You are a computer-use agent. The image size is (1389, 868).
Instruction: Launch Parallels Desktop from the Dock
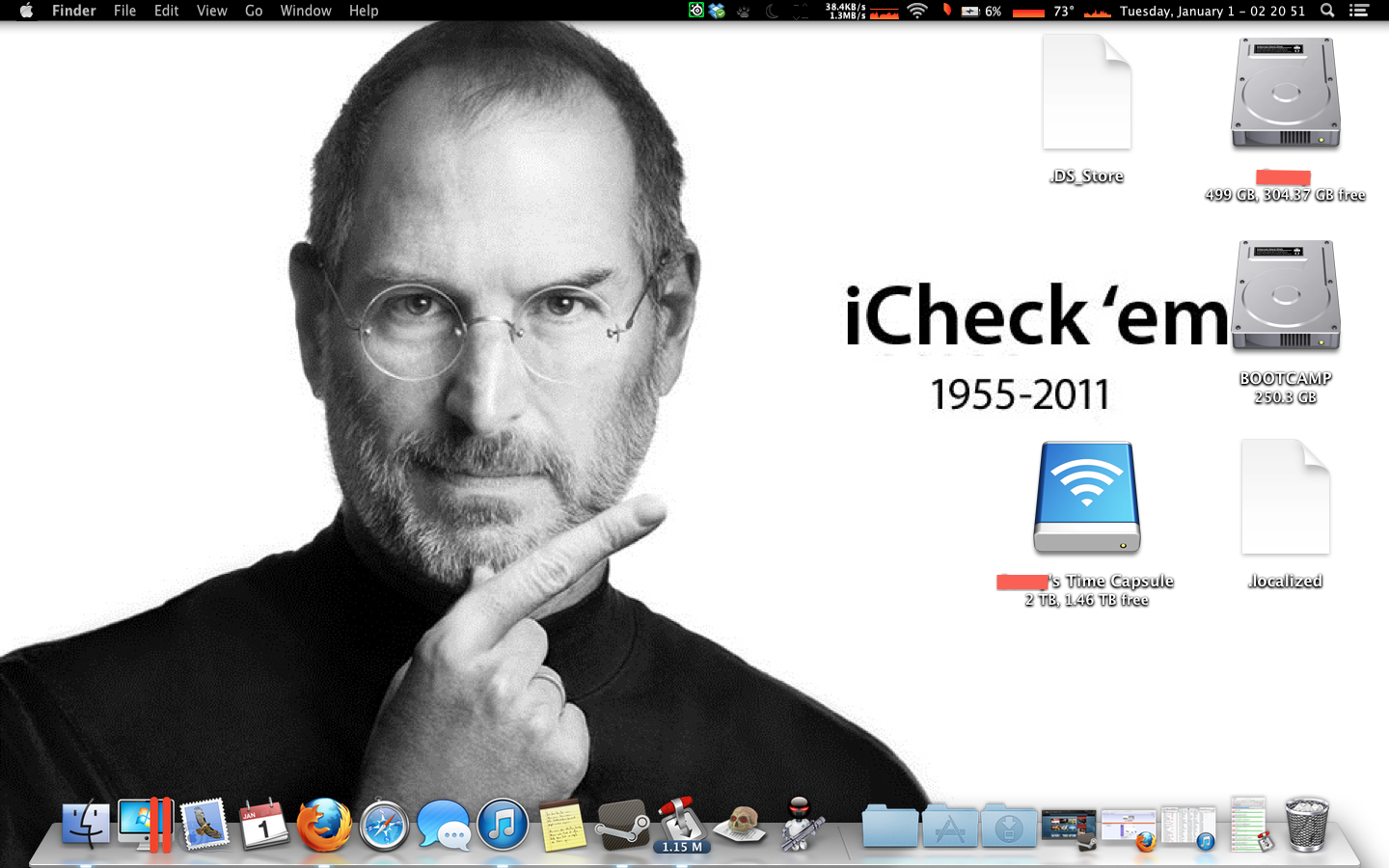(x=145, y=825)
